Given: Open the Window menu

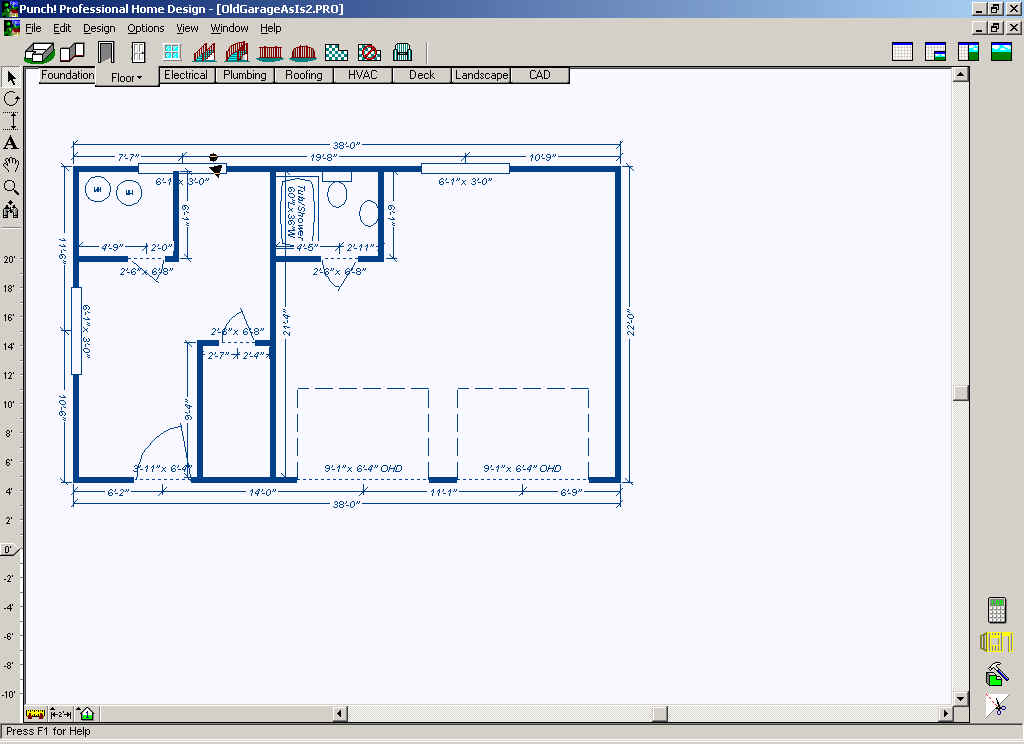Looking at the screenshot, I should [229, 28].
